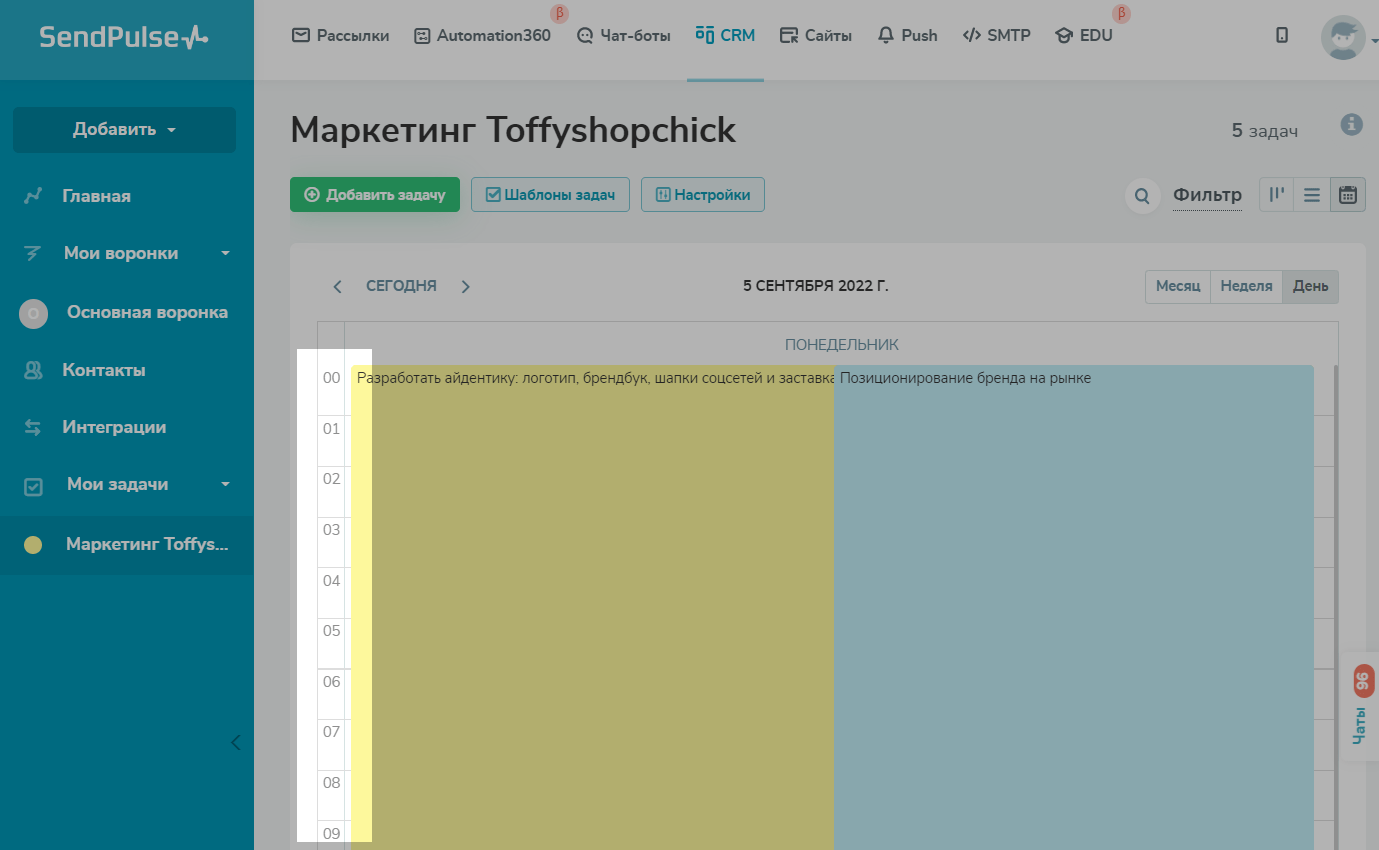
Task: Click the Мои воронки funnel icon
Action: click(33, 254)
